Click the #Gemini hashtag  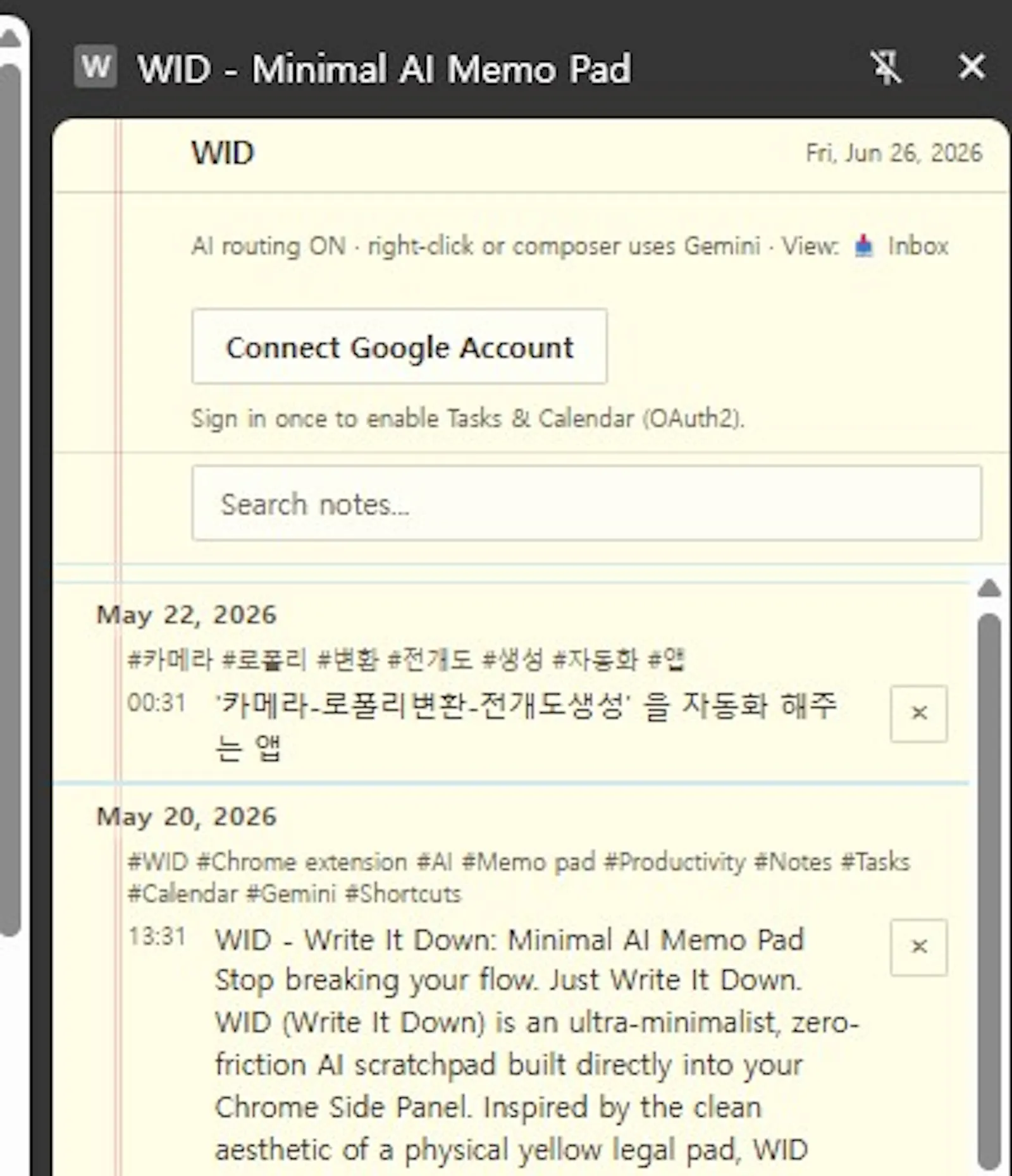pos(290,894)
